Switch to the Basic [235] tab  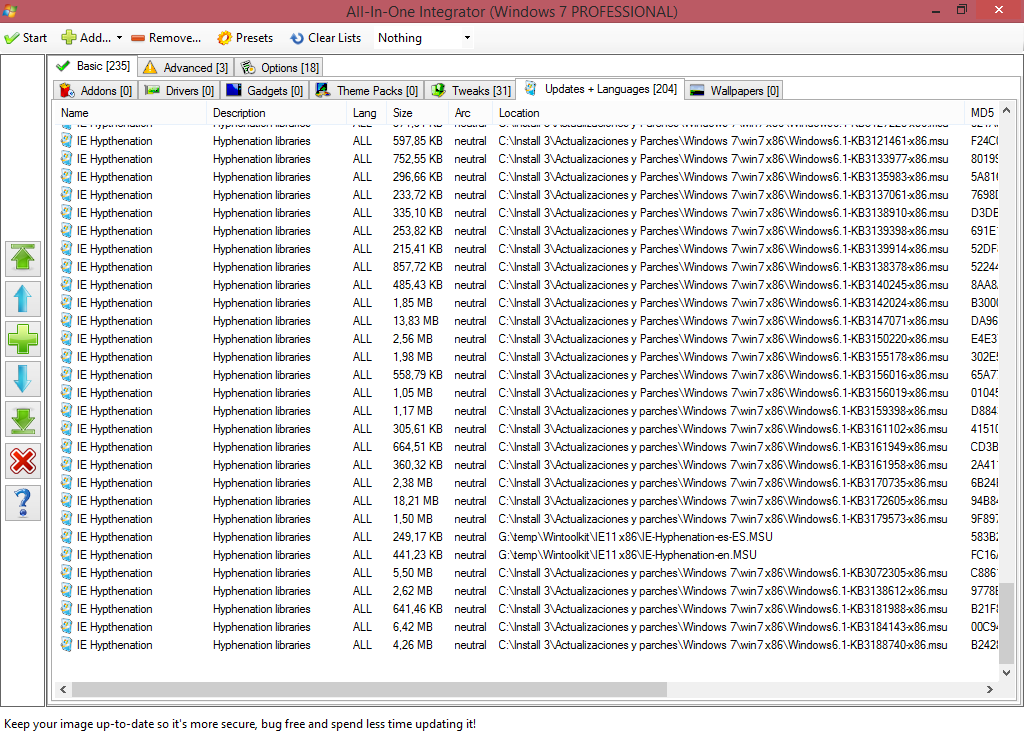point(93,66)
